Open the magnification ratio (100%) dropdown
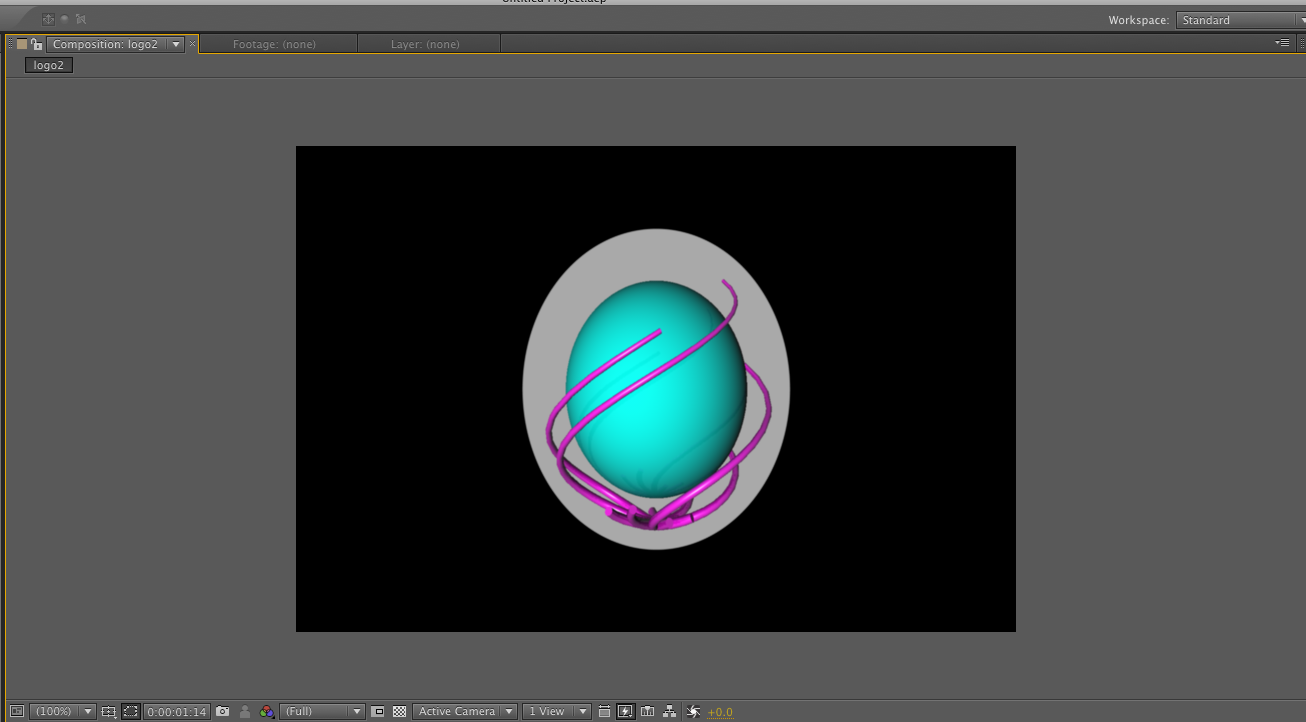 (62, 711)
